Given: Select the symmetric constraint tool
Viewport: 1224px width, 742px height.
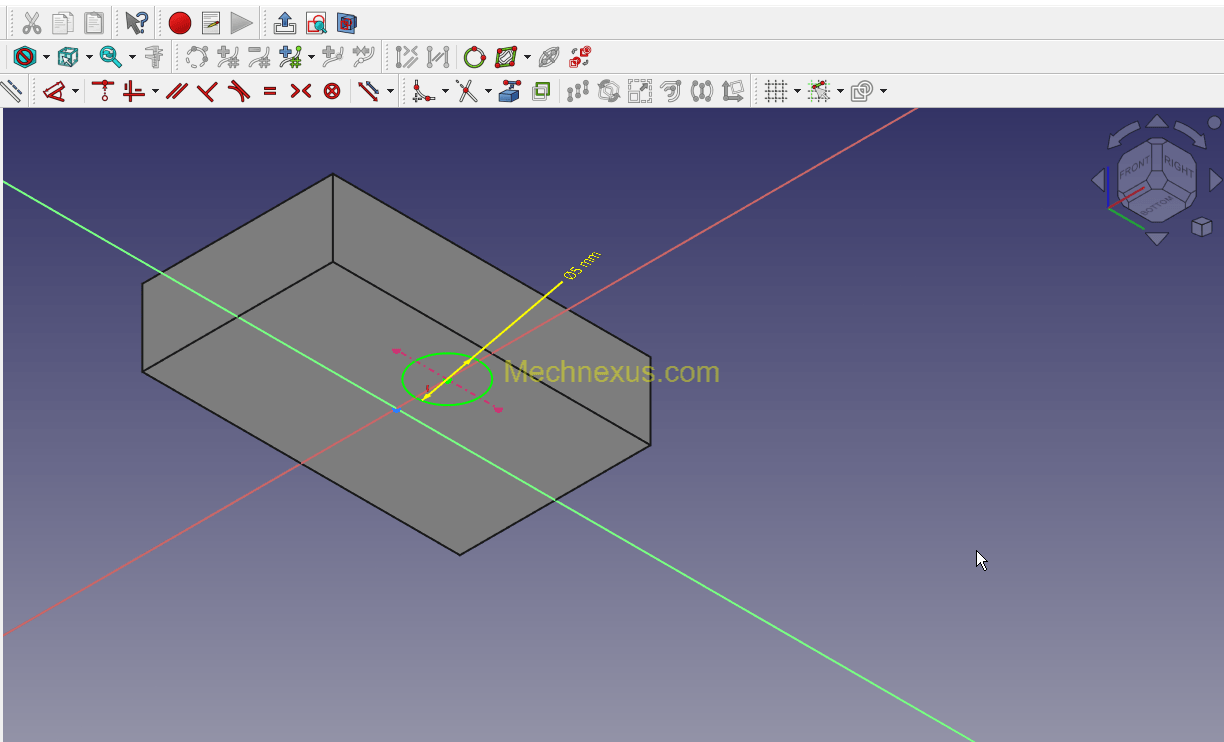Looking at the screenshot, I should [301, 92].
